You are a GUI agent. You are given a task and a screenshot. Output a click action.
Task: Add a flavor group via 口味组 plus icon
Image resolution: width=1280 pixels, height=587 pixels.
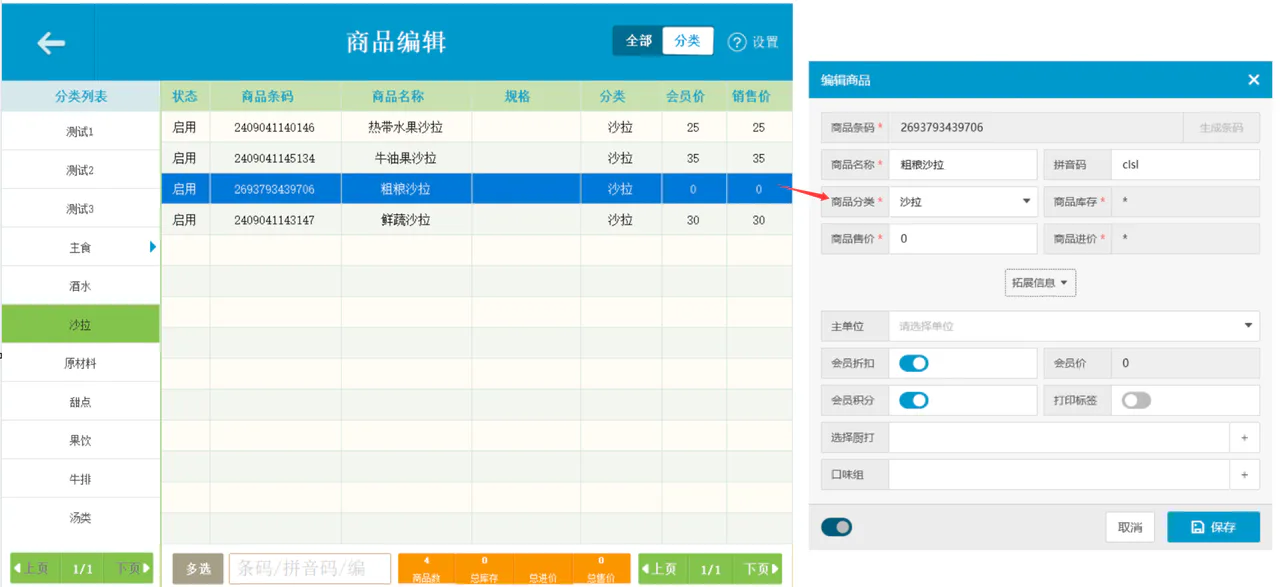pos(1244,475)
